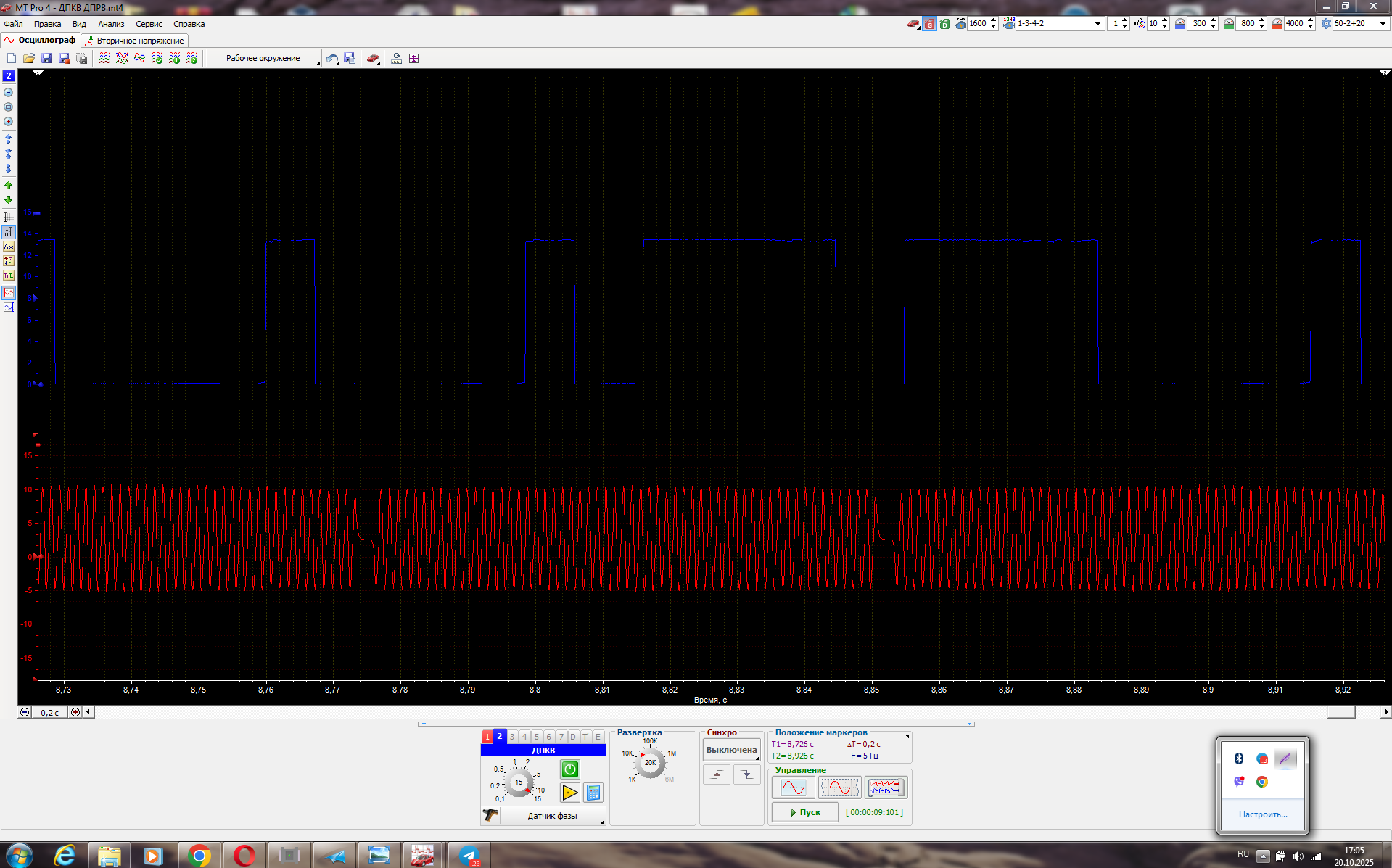This screenshot has width=1392, height=868.
Task: Click the Развертка sweep rate knob
Action: pyautogui.click(x=650, y=763)
